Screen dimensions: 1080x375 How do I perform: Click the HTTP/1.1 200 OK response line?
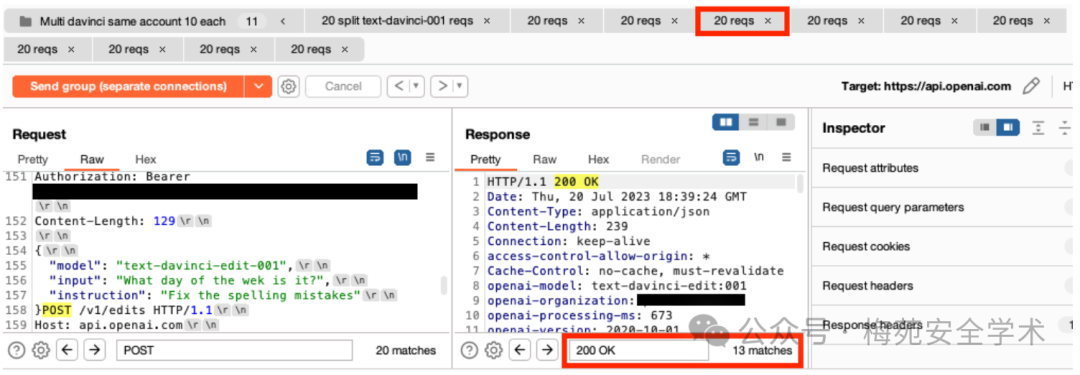[x=543, y=182]
